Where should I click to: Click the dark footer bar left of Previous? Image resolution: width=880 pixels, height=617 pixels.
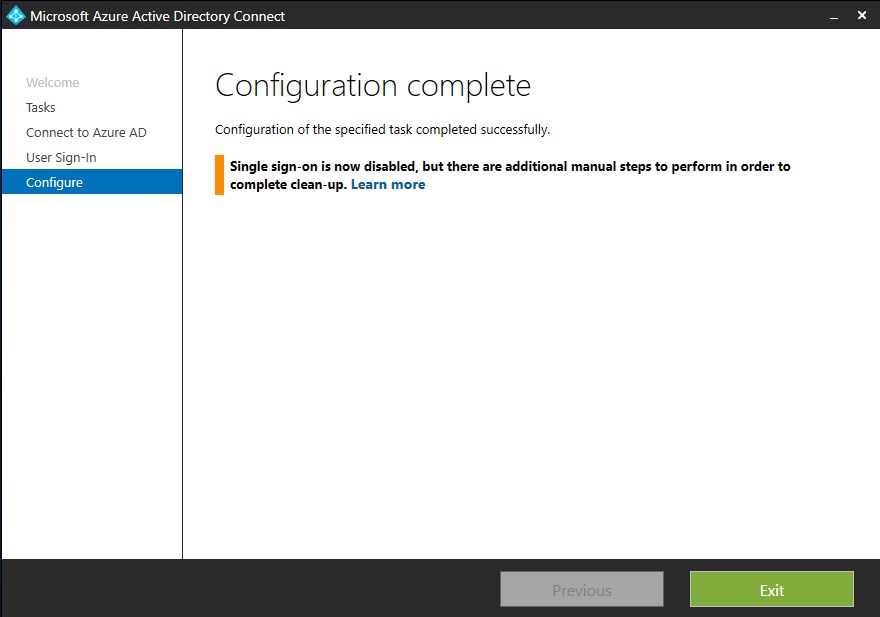click(x=250, y=589)
